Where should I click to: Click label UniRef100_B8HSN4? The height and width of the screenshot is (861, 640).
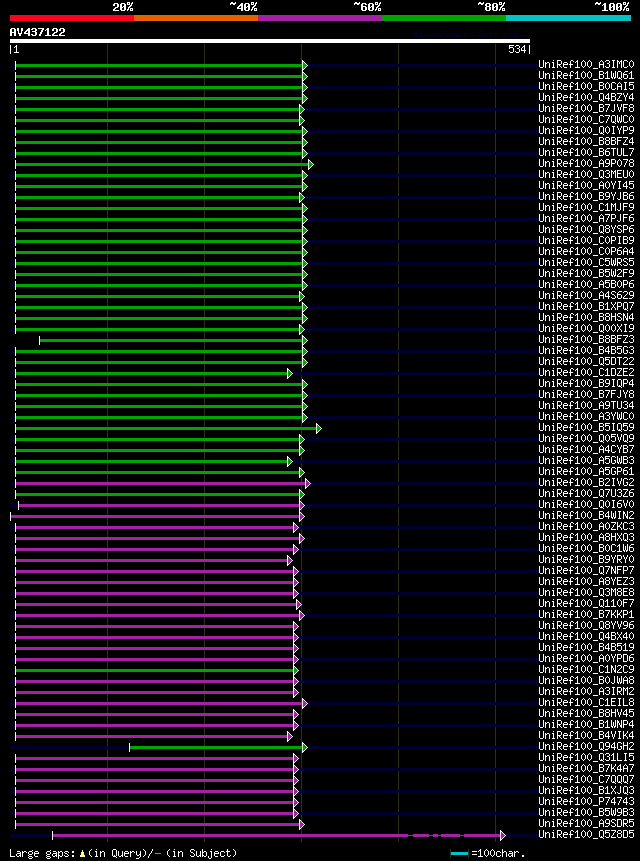(586, 317)
